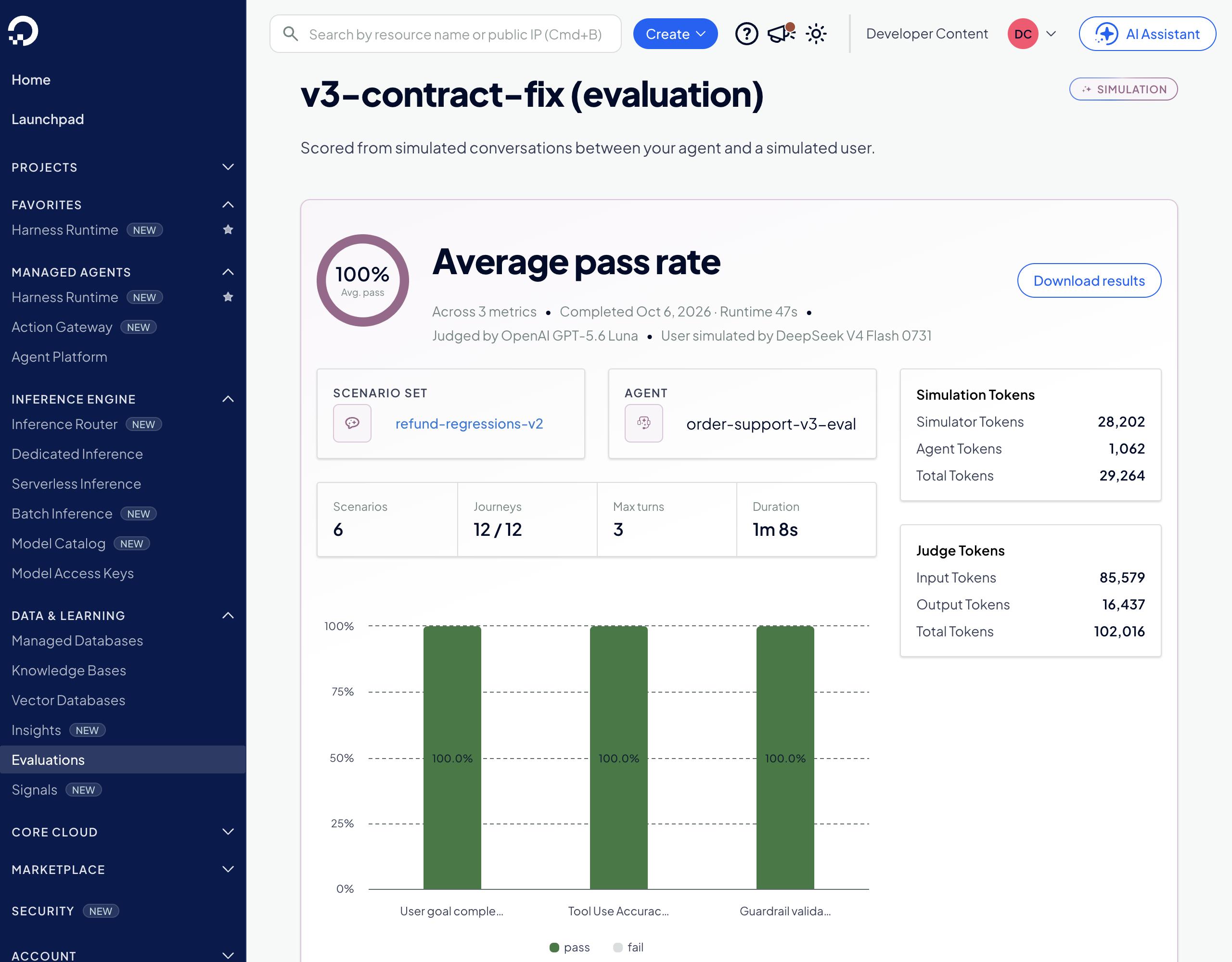Click the agent icon beside order-support-v3-eval
Viewport: 1232px width, 962px height.
pos(643,423)
